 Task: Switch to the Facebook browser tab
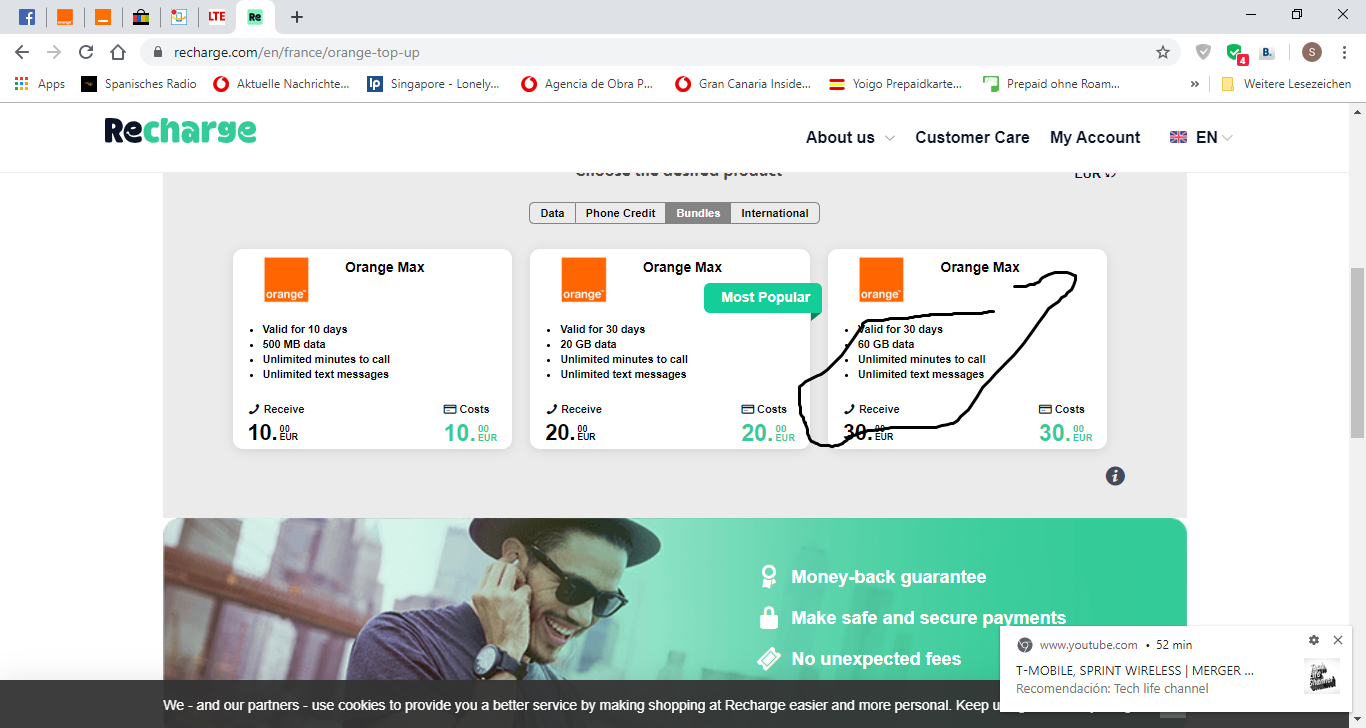(27, 16)
